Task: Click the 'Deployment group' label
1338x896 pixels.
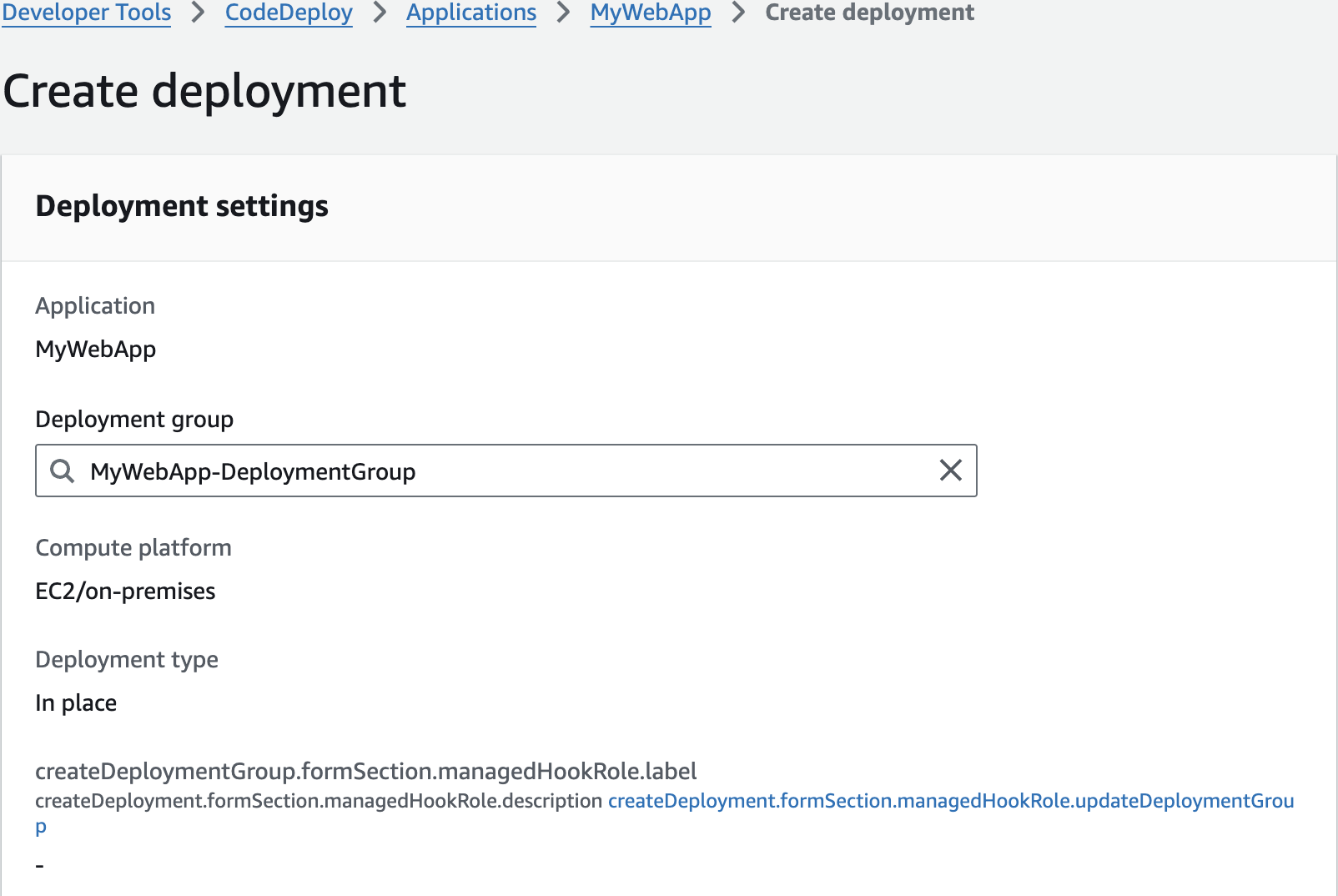Action: (x=134, y=419)
